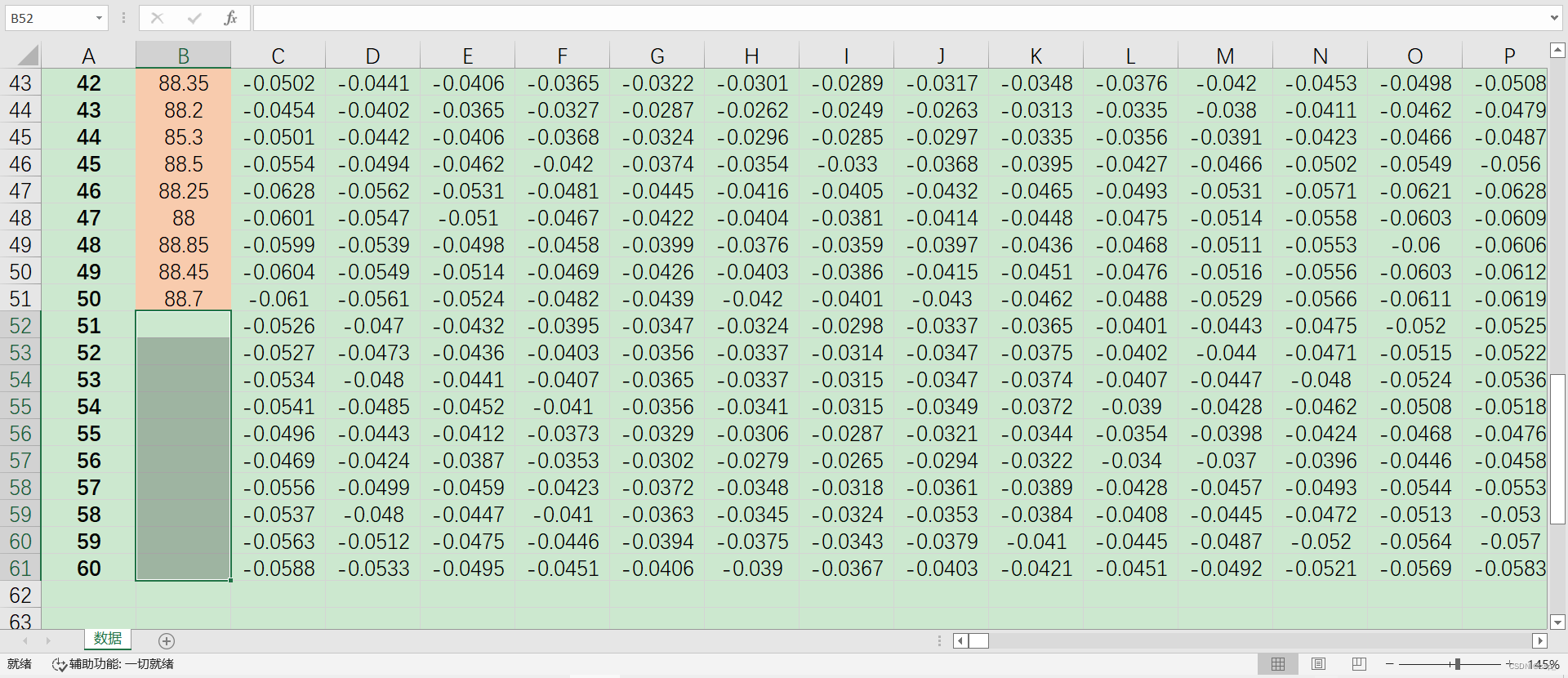The image size is (1568, 678).
Task: Select column H header
Action: point(751,56)
